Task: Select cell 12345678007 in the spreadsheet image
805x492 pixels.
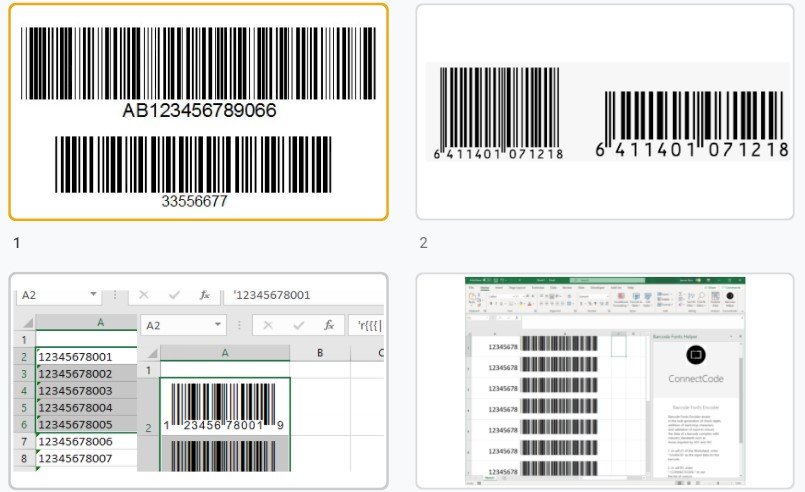Action: coord(87,458)
